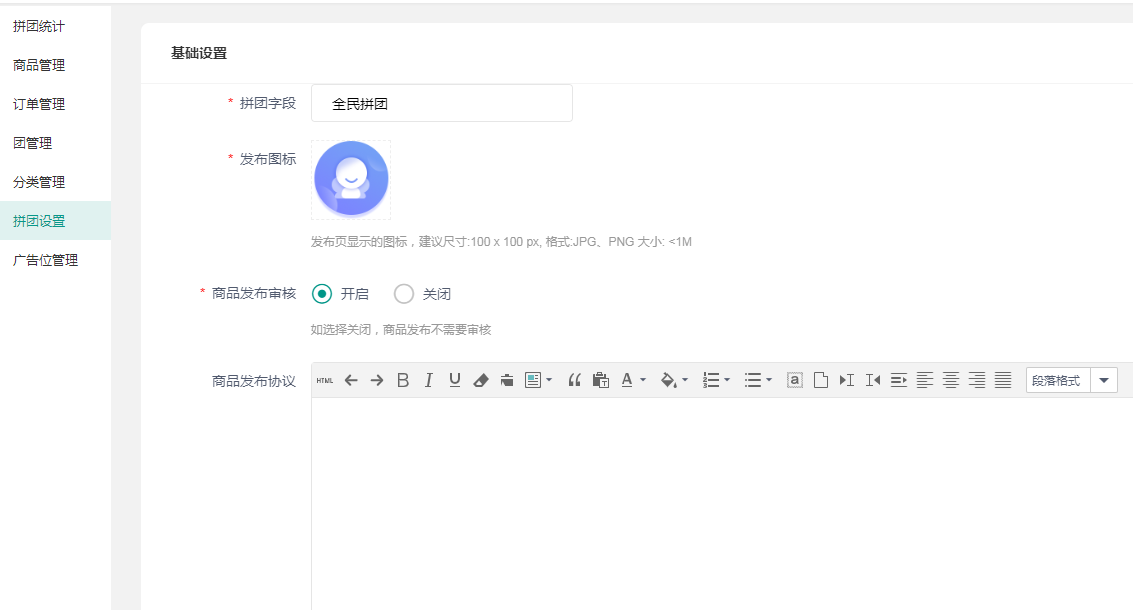Toggle italic formatting

[x=429, y=380]
